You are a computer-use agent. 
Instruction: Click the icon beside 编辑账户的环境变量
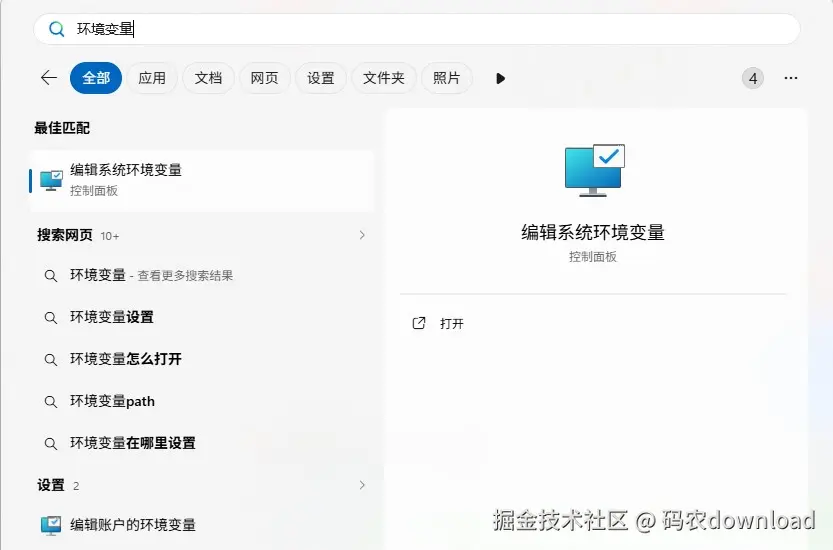coord(51,525)
